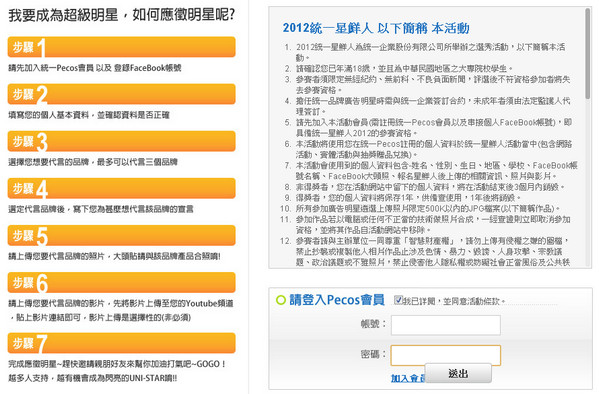Click terms item 2 about age 18

[398, 69]
